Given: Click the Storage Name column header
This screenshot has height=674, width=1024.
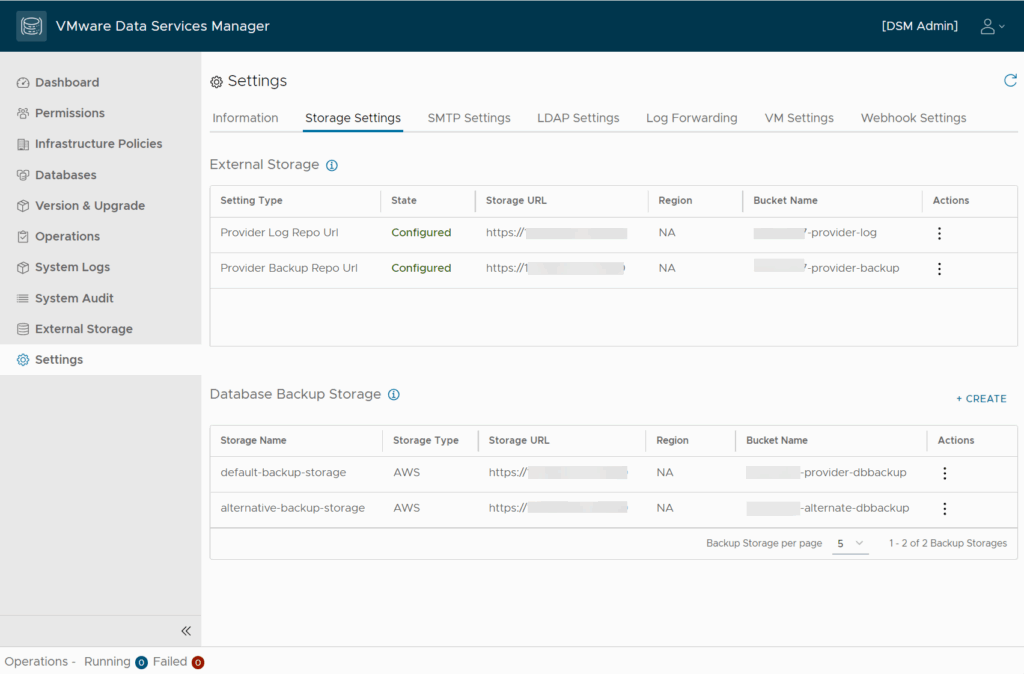Looking at the screenshot, I should point(254,440).
